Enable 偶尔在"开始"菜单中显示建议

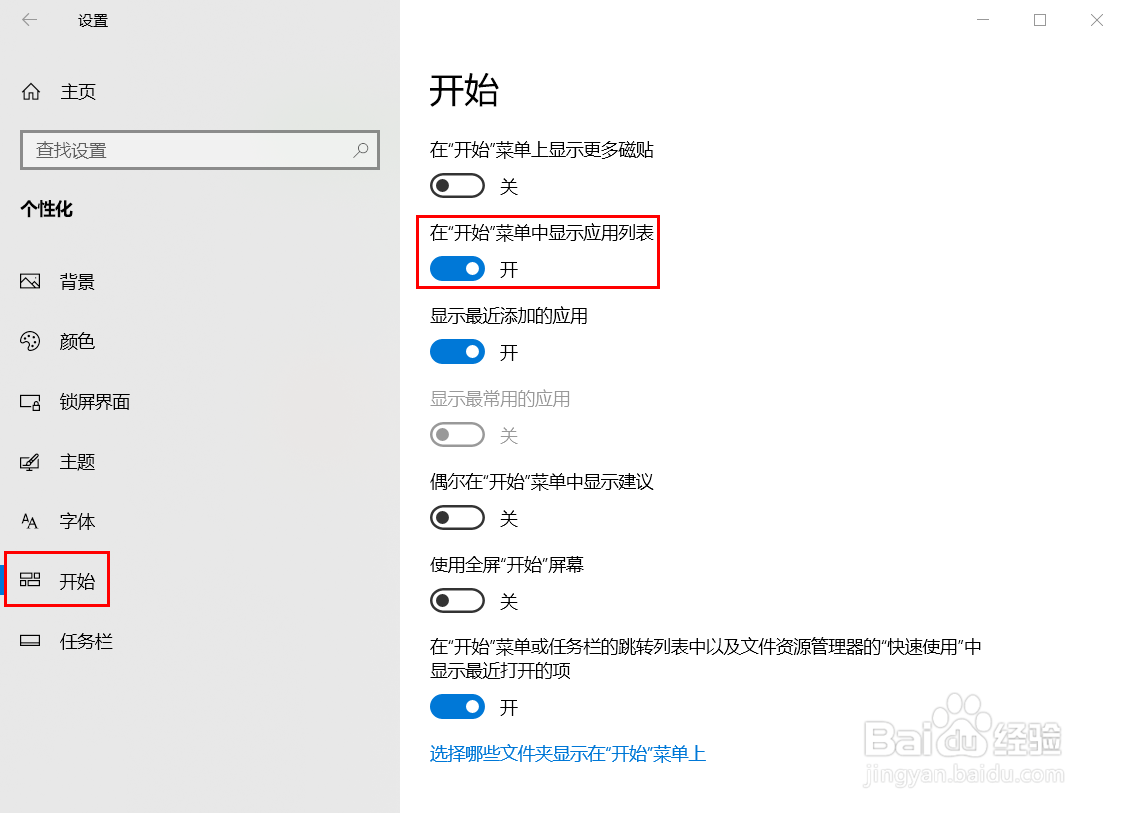[x=457, y=517]
